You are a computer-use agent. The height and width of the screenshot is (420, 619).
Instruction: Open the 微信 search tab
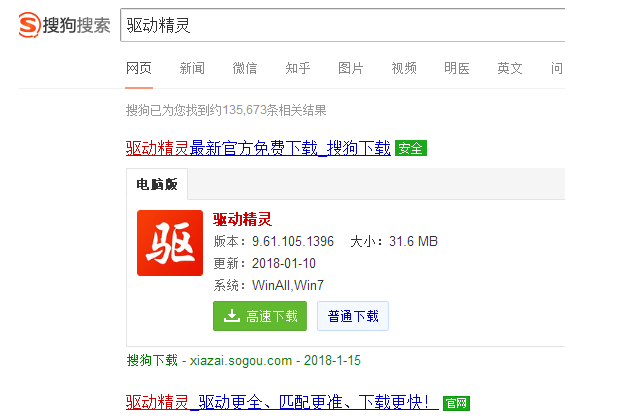[245, 68]
